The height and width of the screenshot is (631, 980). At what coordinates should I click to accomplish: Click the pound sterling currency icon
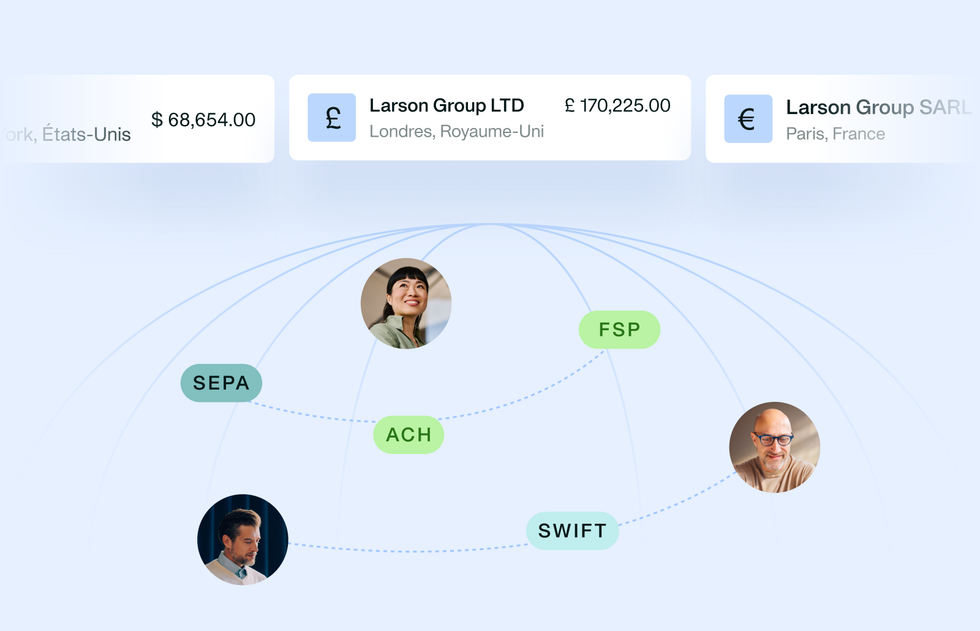(x=332, y=117)
